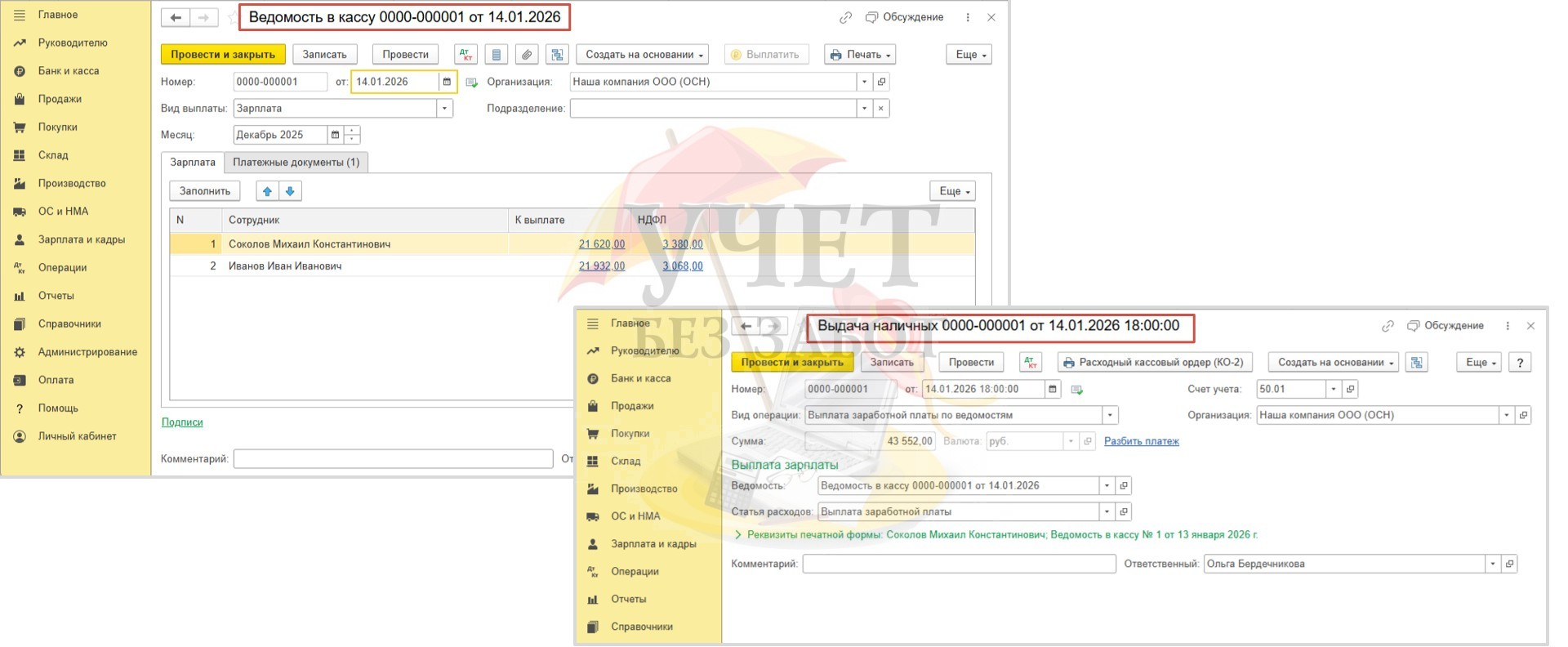Open ОС и НМА section in left sidebar
Viewport: 1568px width, 647px height.
63,212
